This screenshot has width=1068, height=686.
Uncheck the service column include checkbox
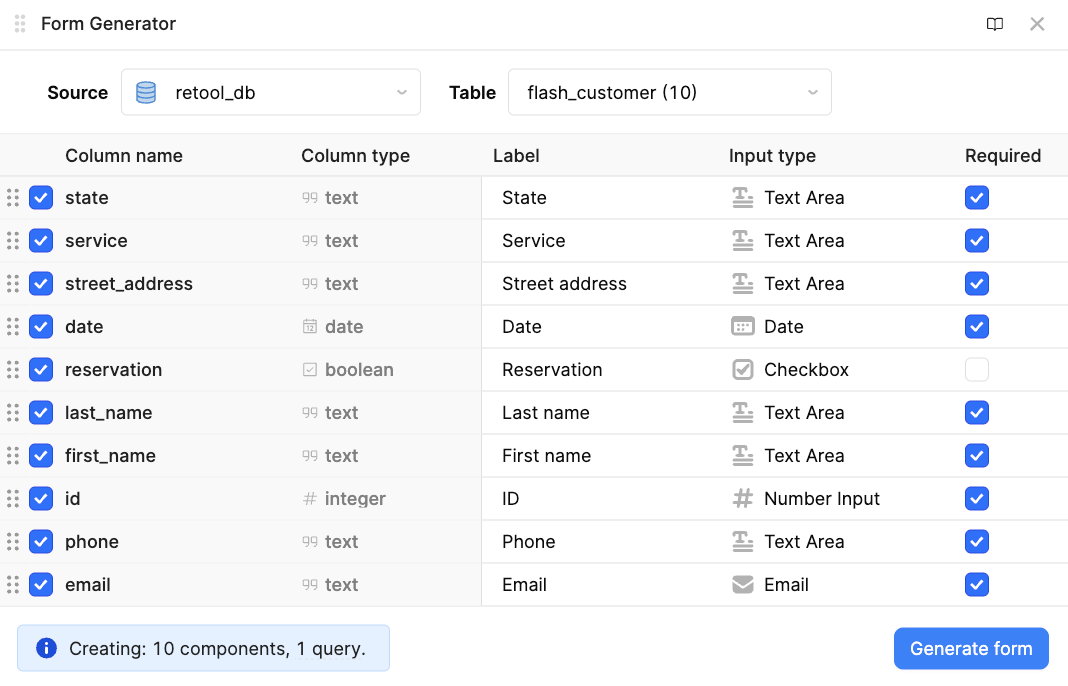click(x=41, y=241)
